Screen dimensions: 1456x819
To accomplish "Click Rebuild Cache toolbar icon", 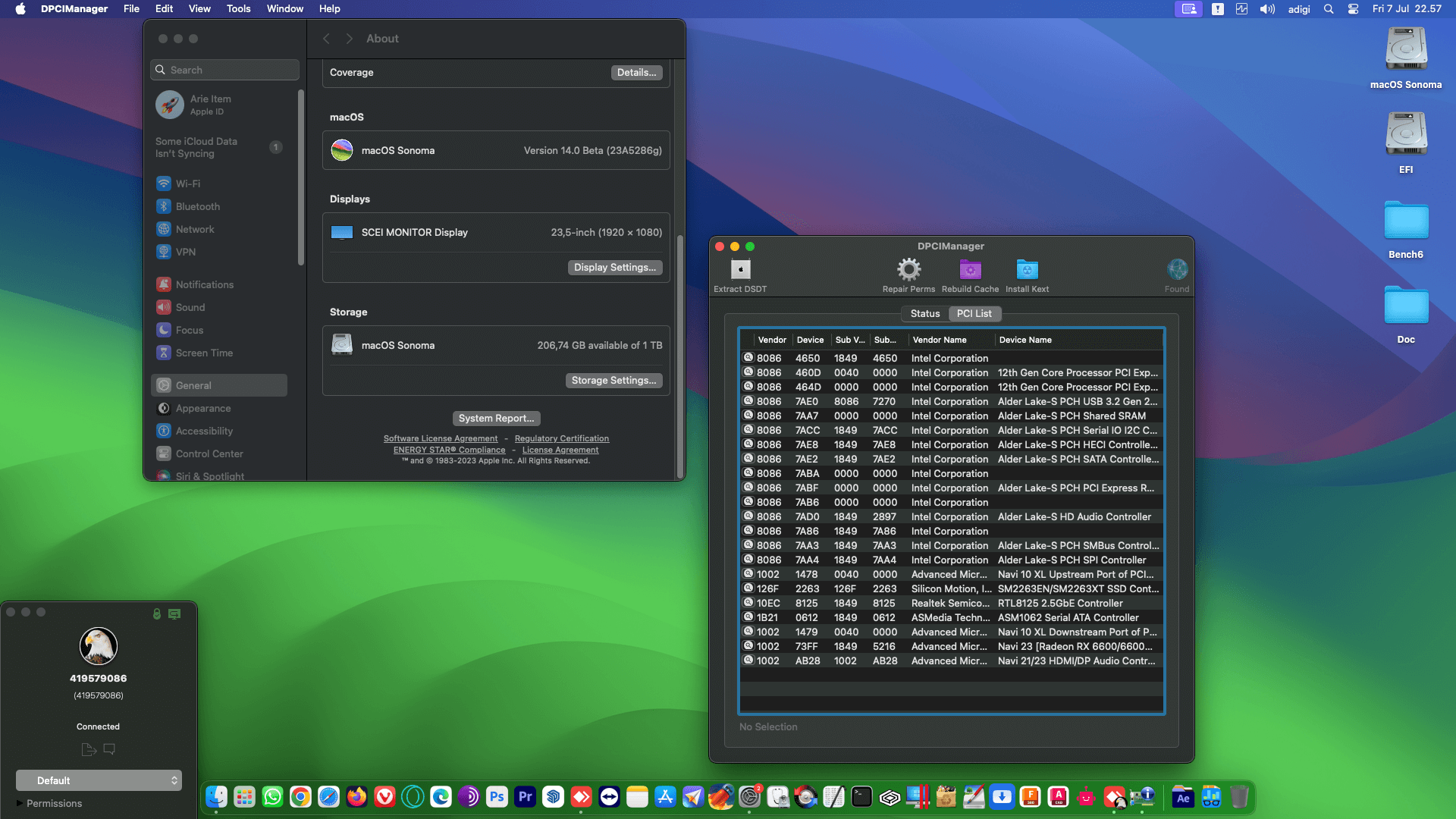I will click(x=970, y=275).
